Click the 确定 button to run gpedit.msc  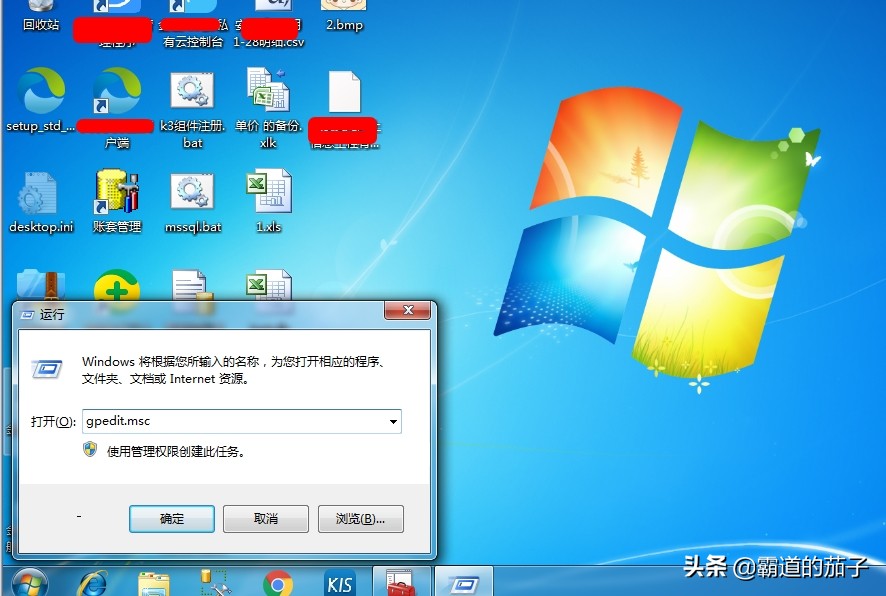coord(171,518)
